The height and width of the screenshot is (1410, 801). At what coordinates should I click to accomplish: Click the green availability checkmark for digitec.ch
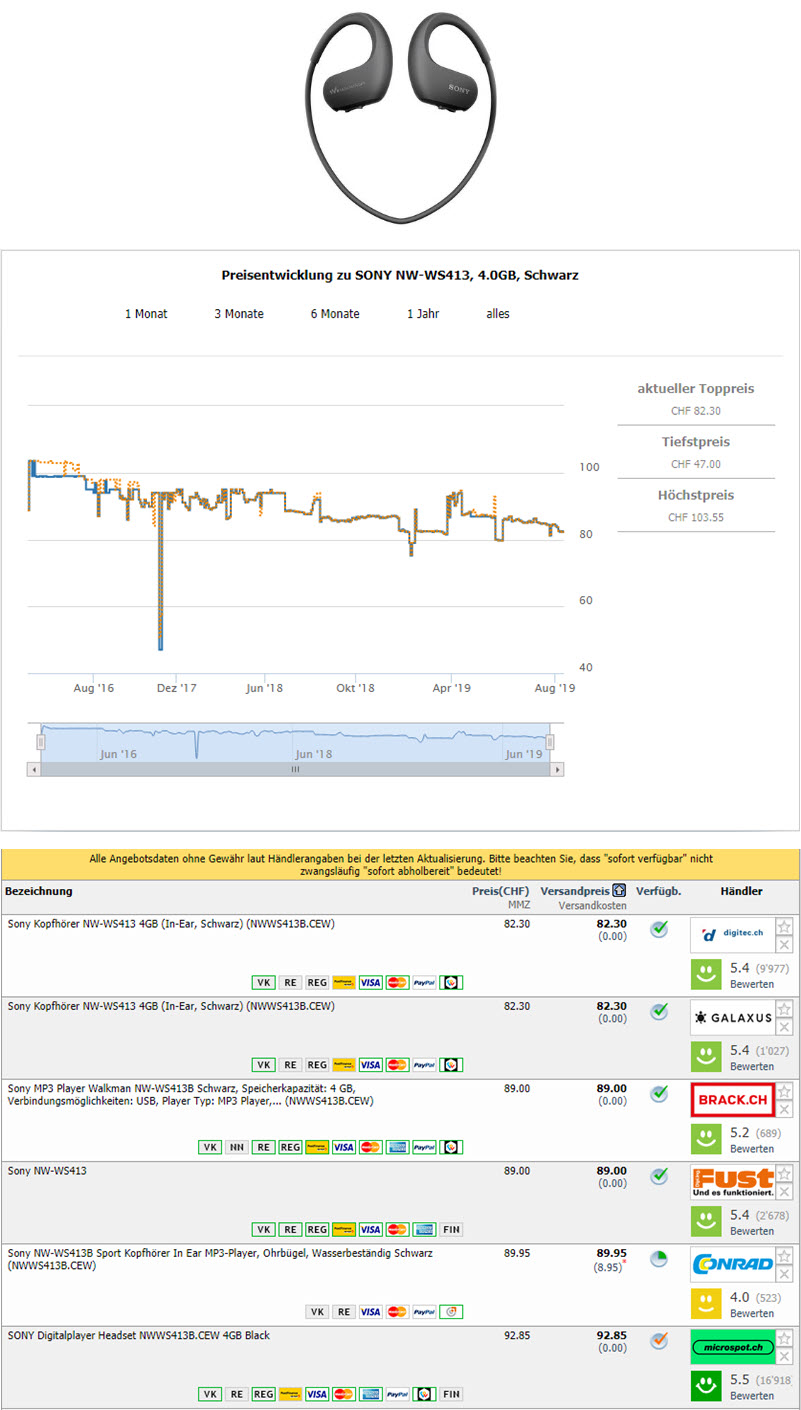click(x=659, y=930)
